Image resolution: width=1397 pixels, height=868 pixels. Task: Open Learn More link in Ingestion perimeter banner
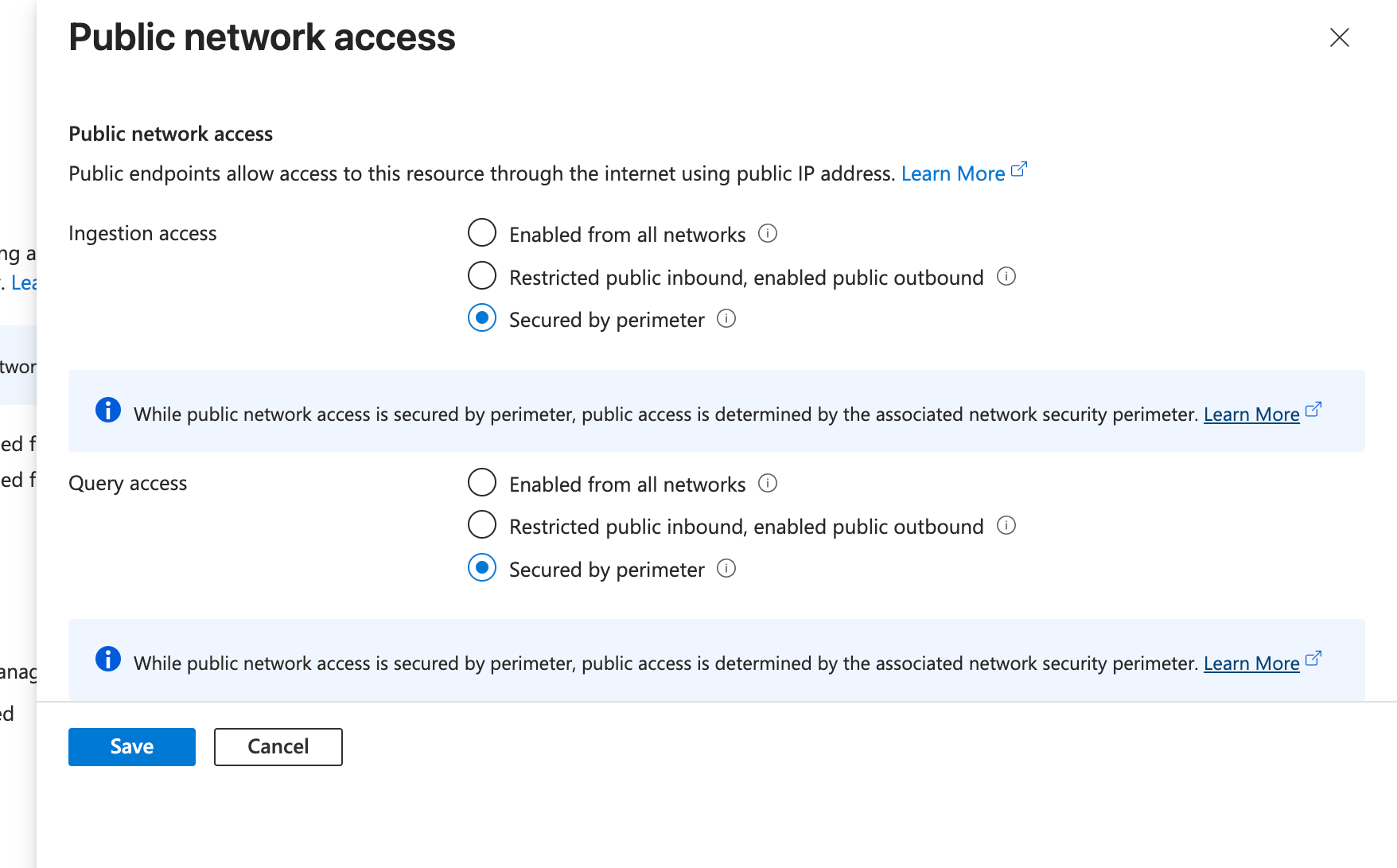click(x=1251, y=415)
